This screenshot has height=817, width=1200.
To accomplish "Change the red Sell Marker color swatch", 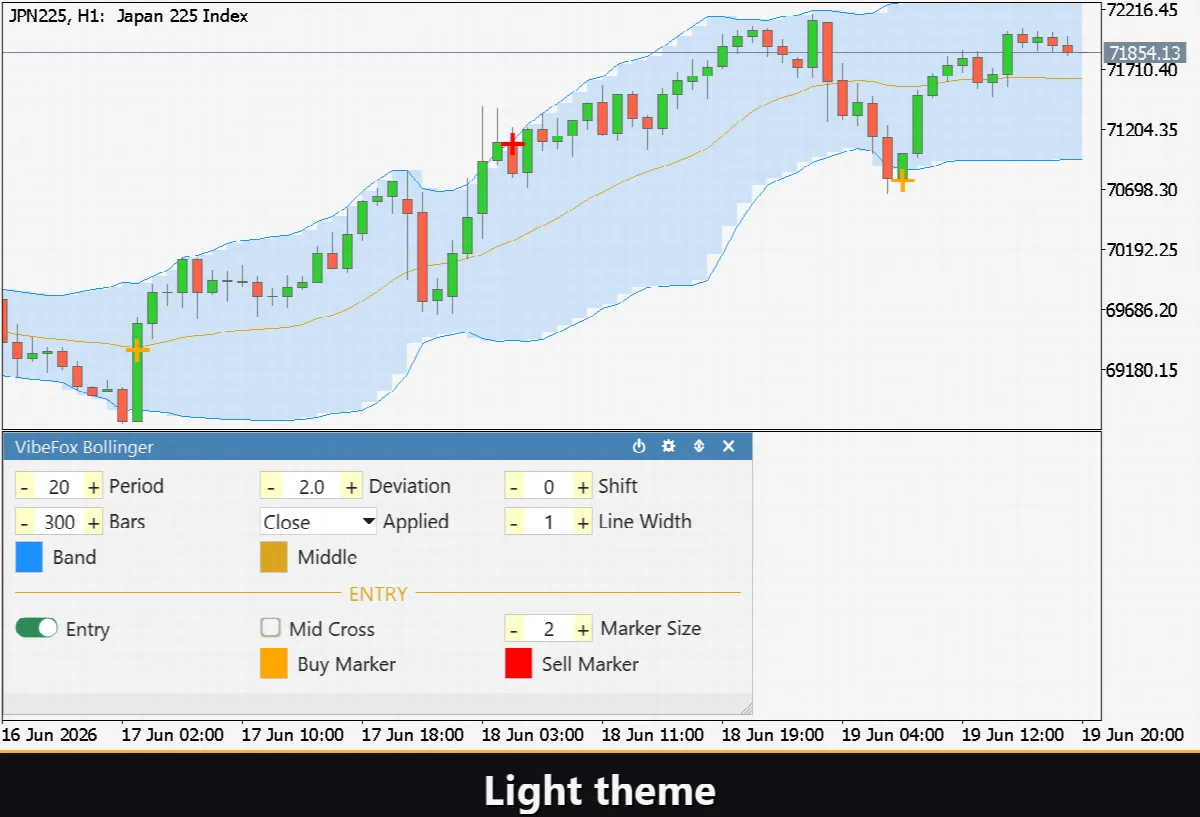I will click(x=518, y=664).
